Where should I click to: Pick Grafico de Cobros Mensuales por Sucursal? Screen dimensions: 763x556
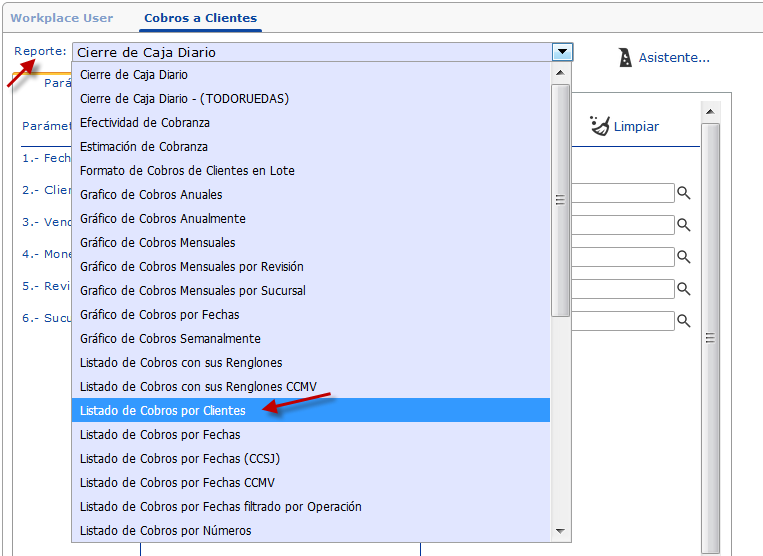(x=311, y=291)
